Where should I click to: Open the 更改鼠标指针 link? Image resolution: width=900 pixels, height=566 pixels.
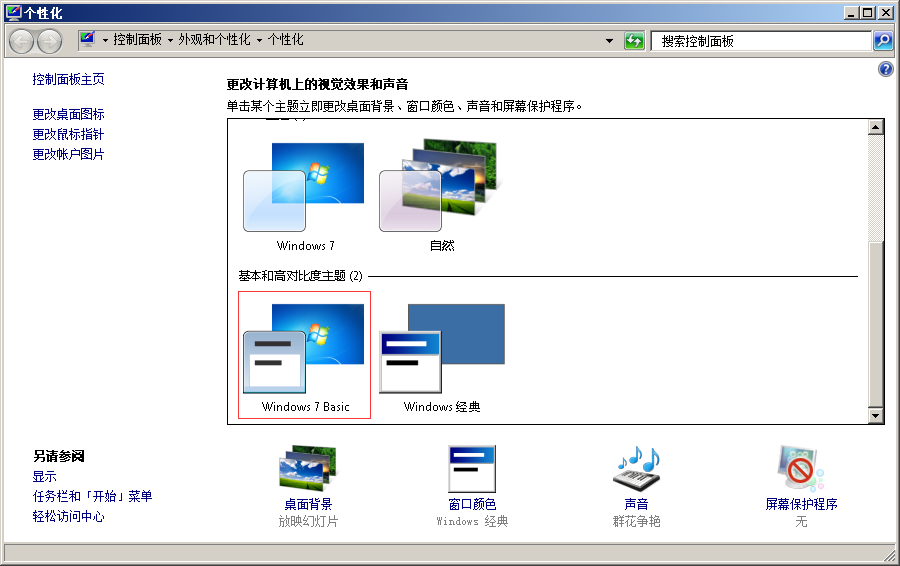pyautogui.click(x=68, y=134)
